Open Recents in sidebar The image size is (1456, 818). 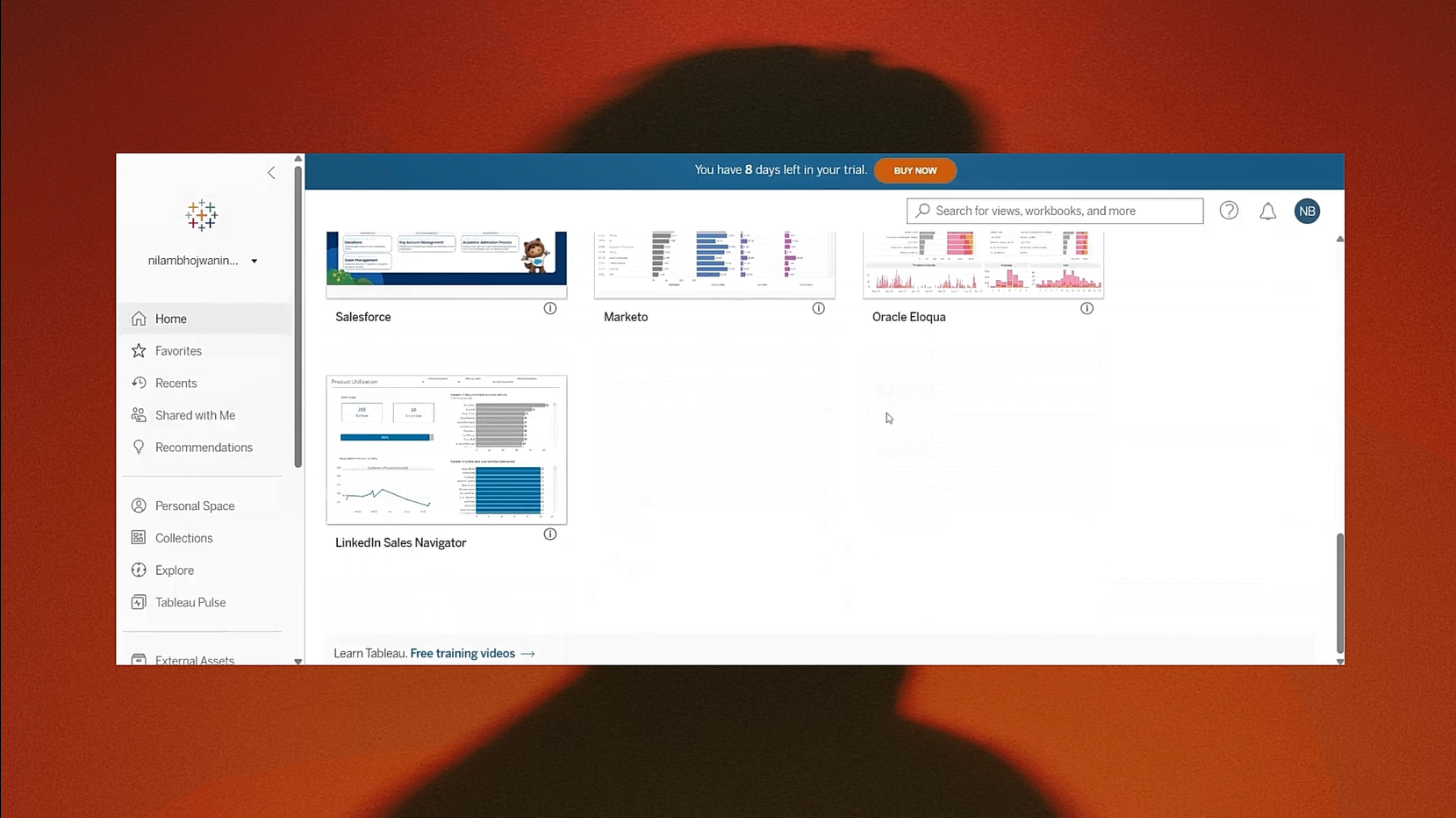(x=205, y=384)
